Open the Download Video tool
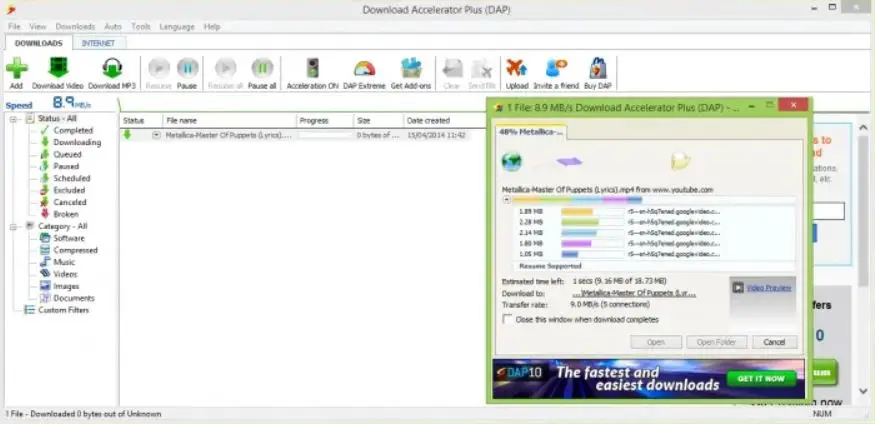 pyautogui.click(x=57, y=68)
